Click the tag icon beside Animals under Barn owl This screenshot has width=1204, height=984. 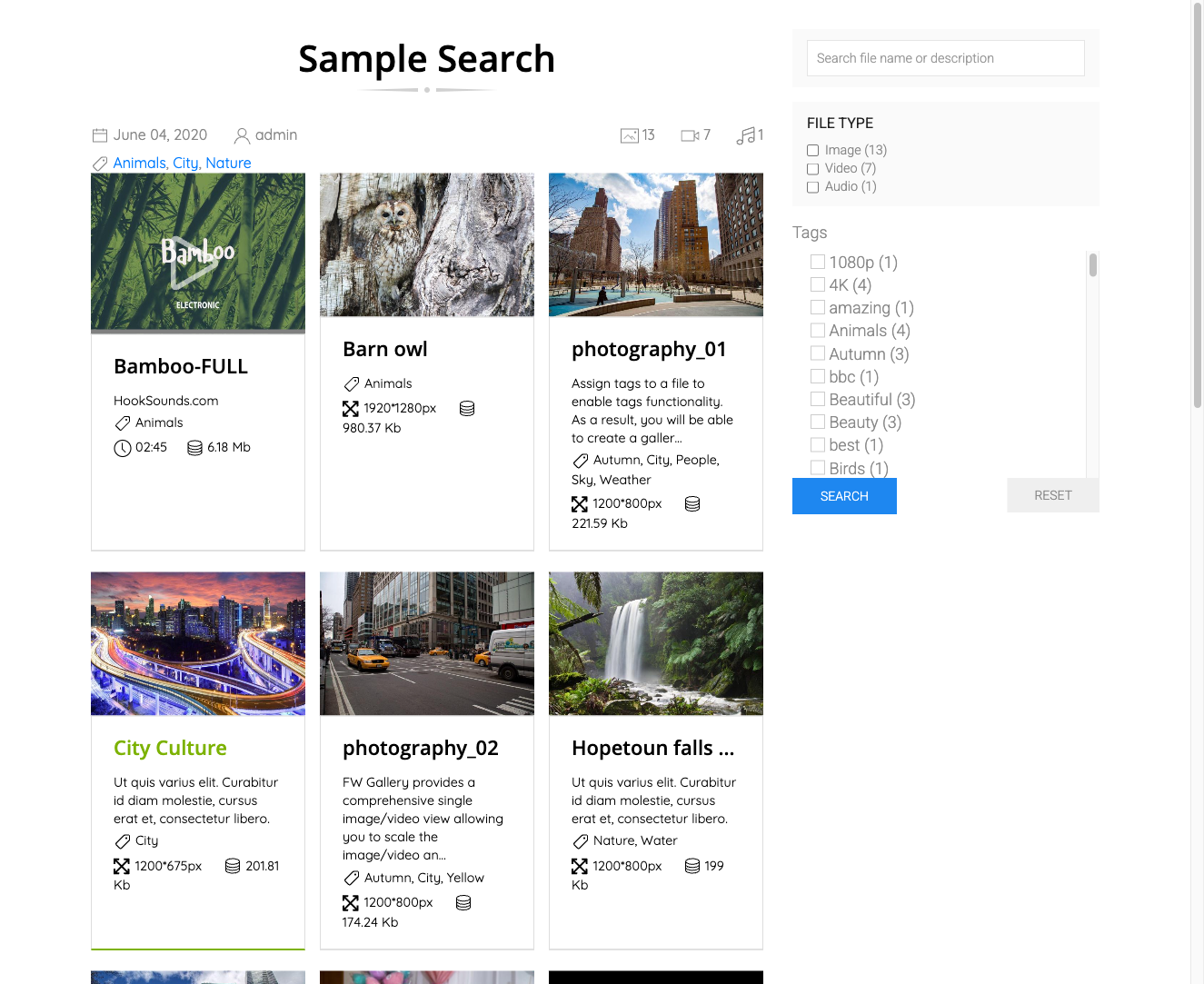(353, 383)
